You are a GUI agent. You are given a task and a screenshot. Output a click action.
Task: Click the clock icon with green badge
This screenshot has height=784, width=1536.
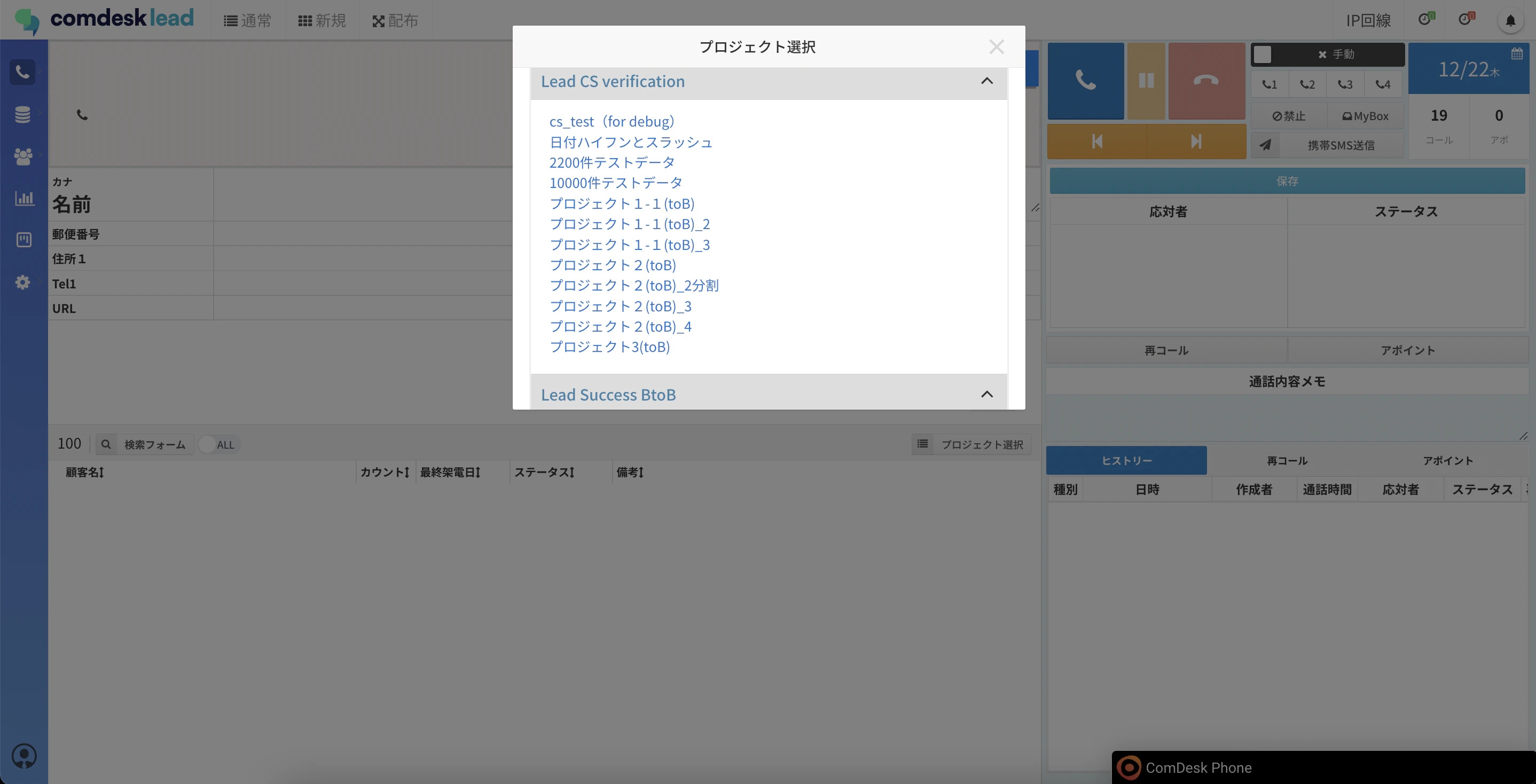point(1424,20)
